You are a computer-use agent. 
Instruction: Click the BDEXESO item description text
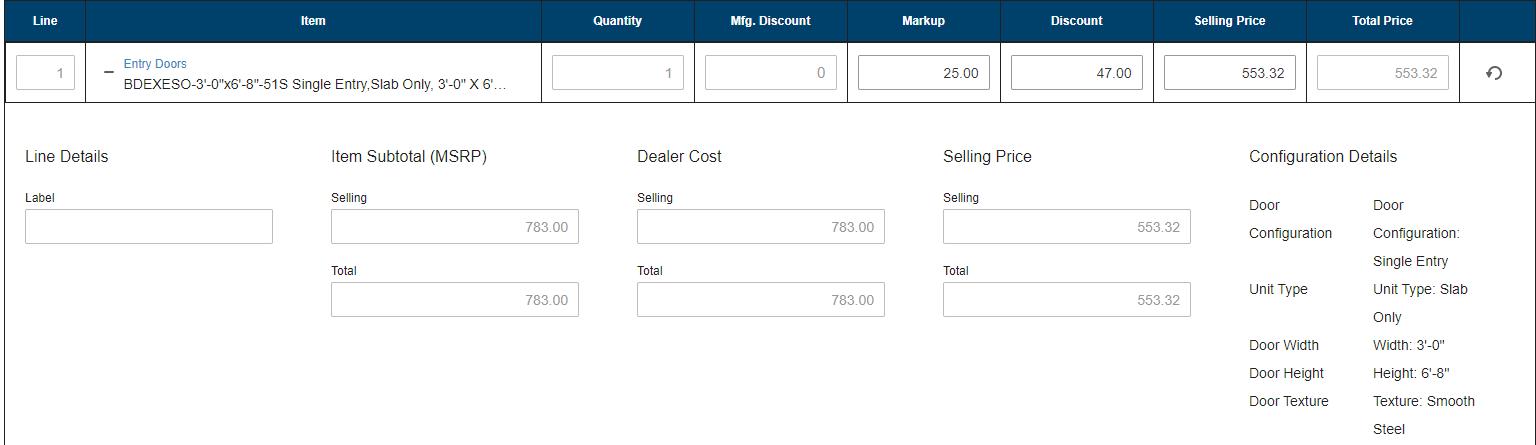point(315,84)
